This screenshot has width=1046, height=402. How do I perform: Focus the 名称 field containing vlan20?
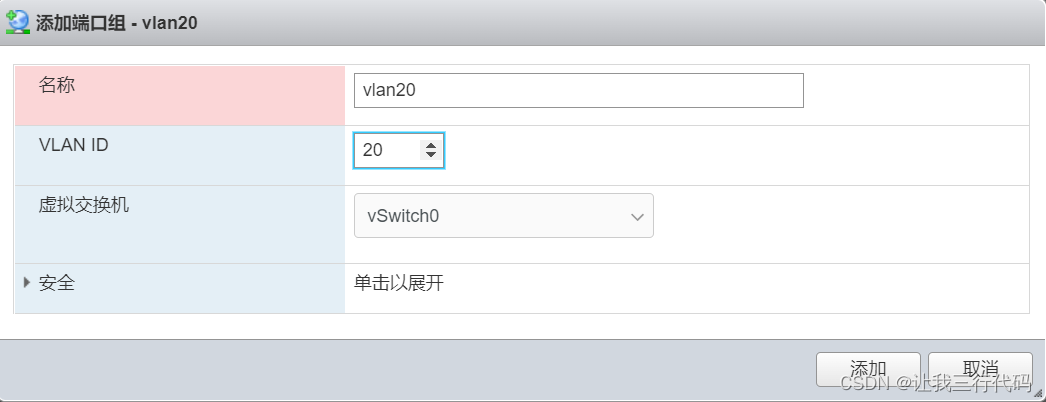pos(578,90)
